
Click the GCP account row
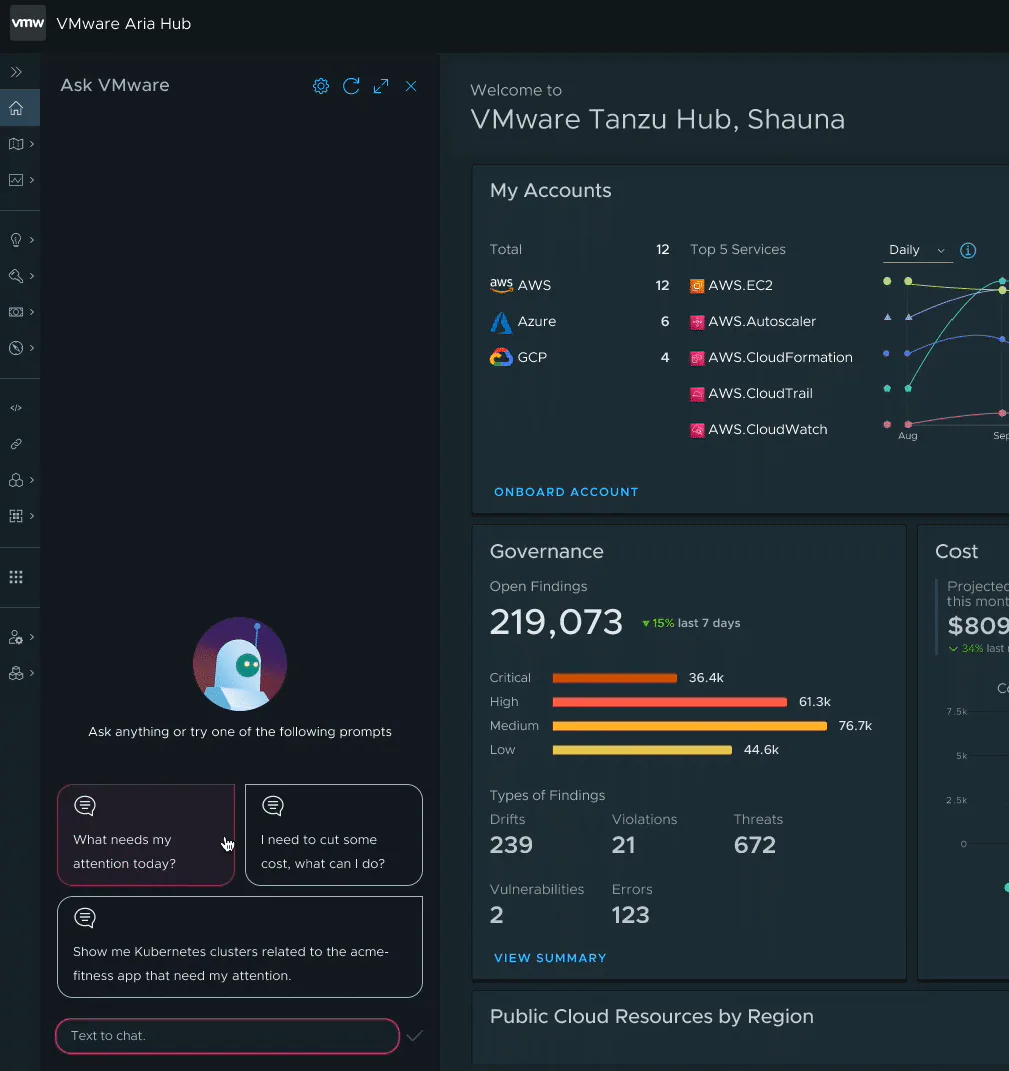point(579,358)
